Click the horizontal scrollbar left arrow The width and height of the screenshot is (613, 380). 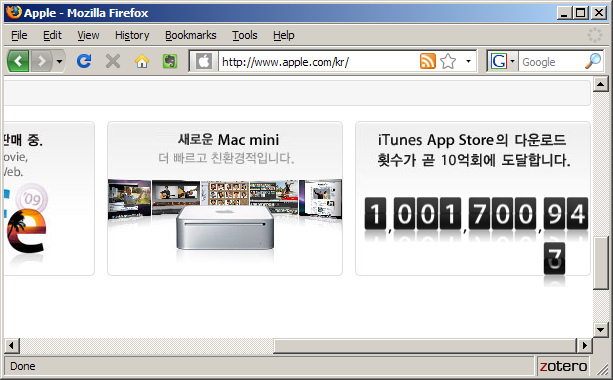pos(11,346)
